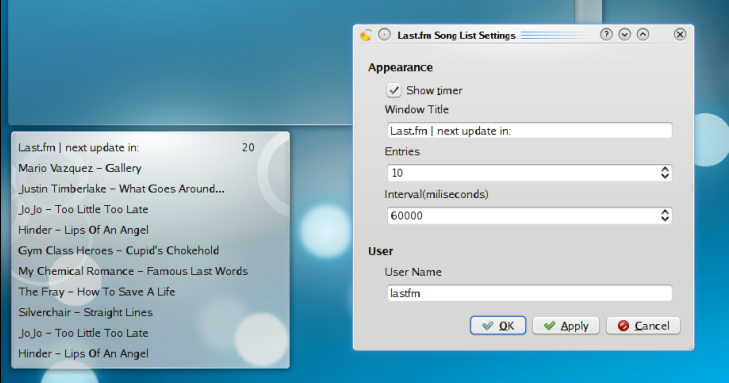Decrease the Interval value with the down arrow
The image size is (729, 383).
point(665,219)
